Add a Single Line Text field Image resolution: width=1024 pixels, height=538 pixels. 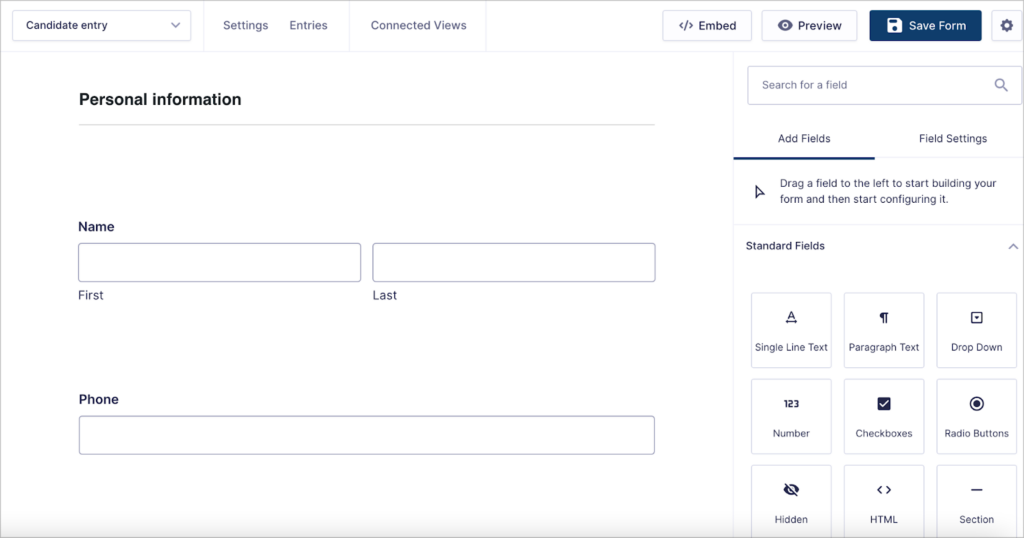(791, 331)
